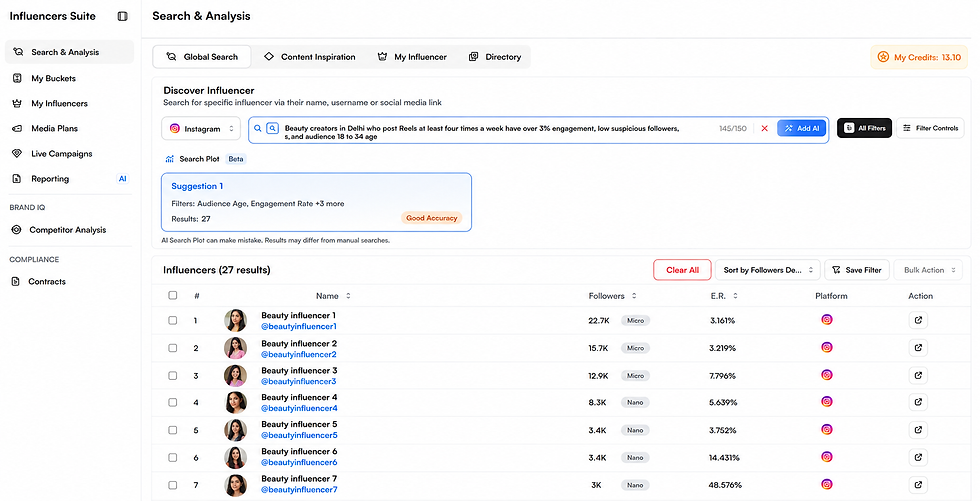This screenshot has height=501, width=980.
Task: Check the box for Beauty influencer 1
Action: (172, 320)
